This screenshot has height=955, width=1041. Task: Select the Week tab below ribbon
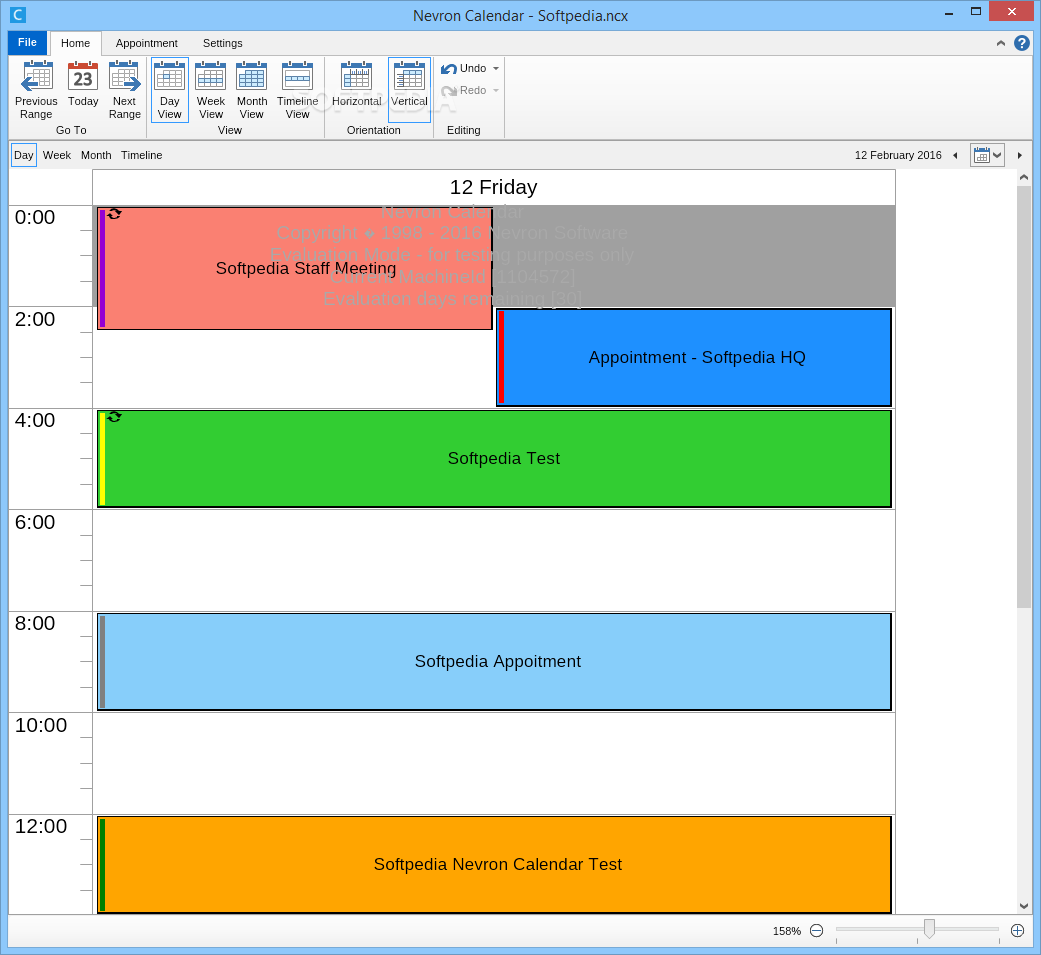point(57,155)
